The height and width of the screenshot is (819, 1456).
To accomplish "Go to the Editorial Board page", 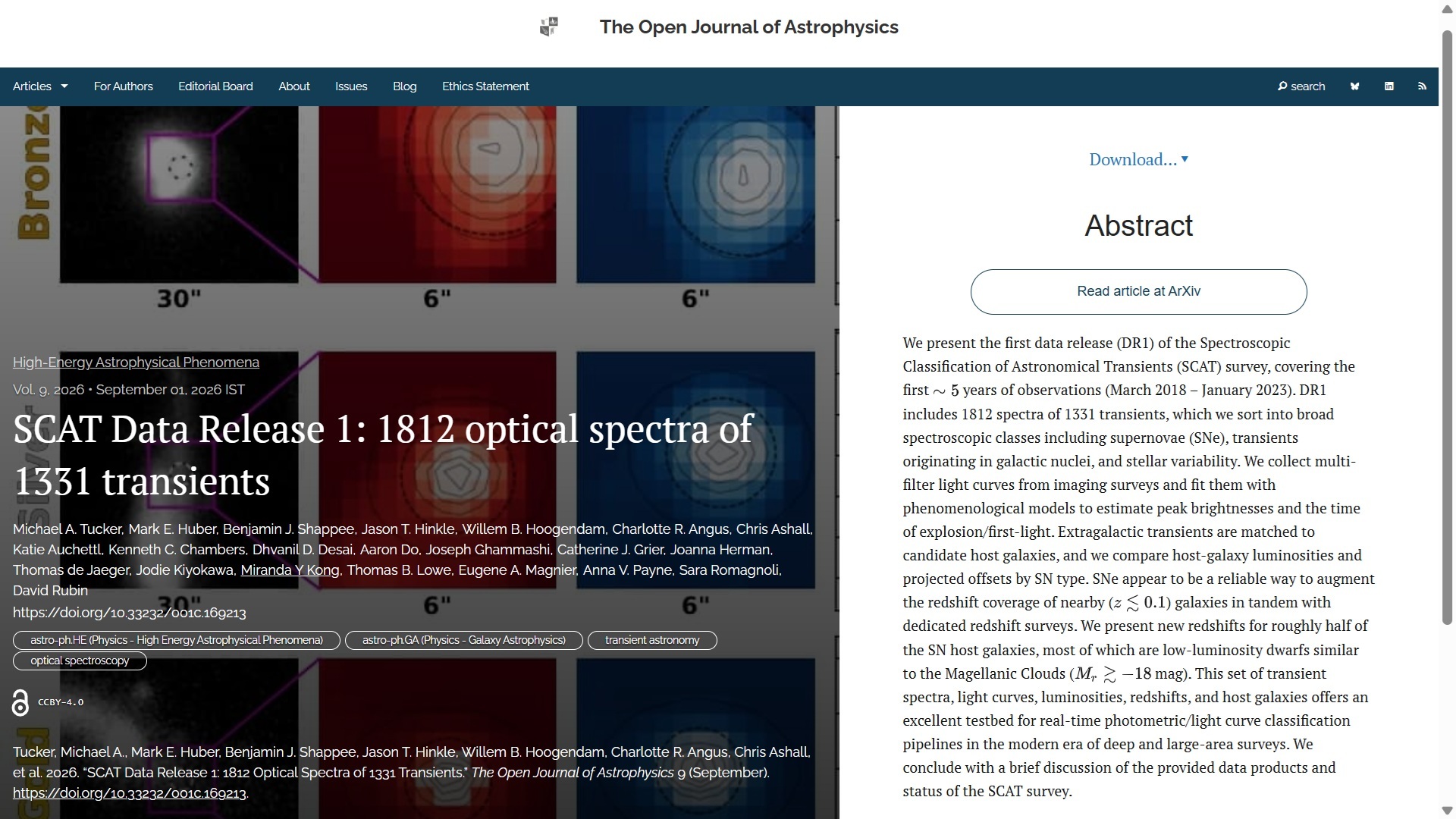I will (x=215, y=86).
